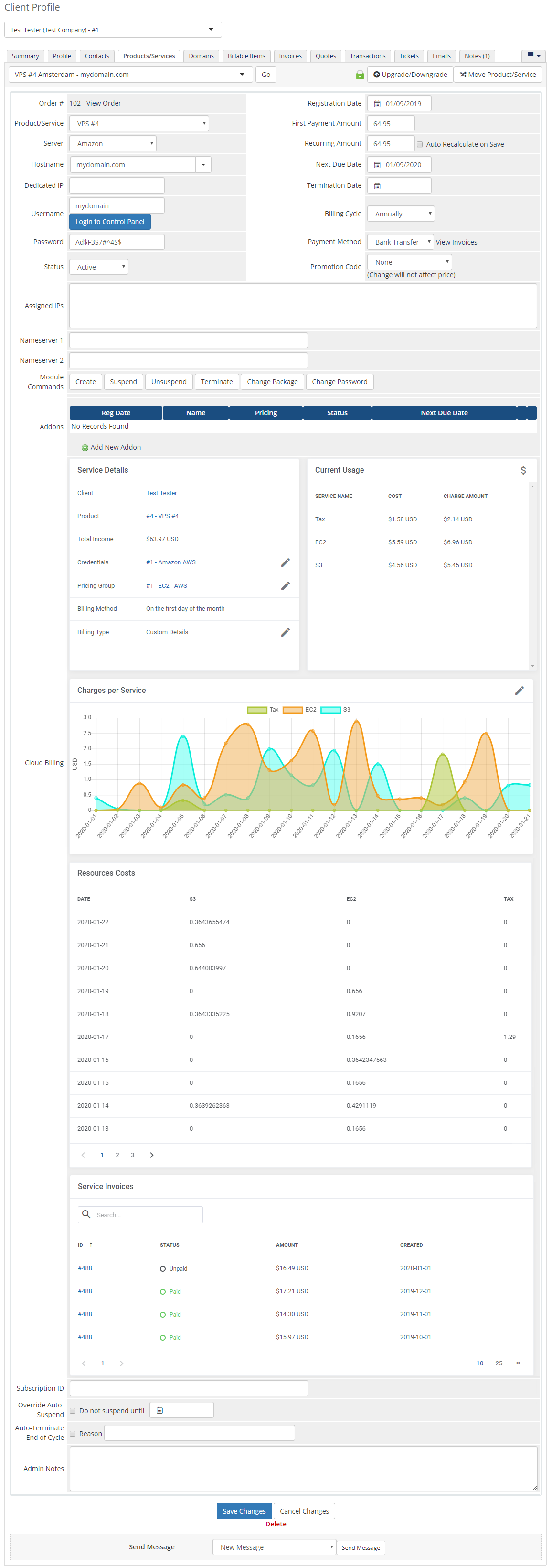Screen dimensions: 552x1568
Task: Open the Server Amazon dropdown
Action: click(113, 144)
